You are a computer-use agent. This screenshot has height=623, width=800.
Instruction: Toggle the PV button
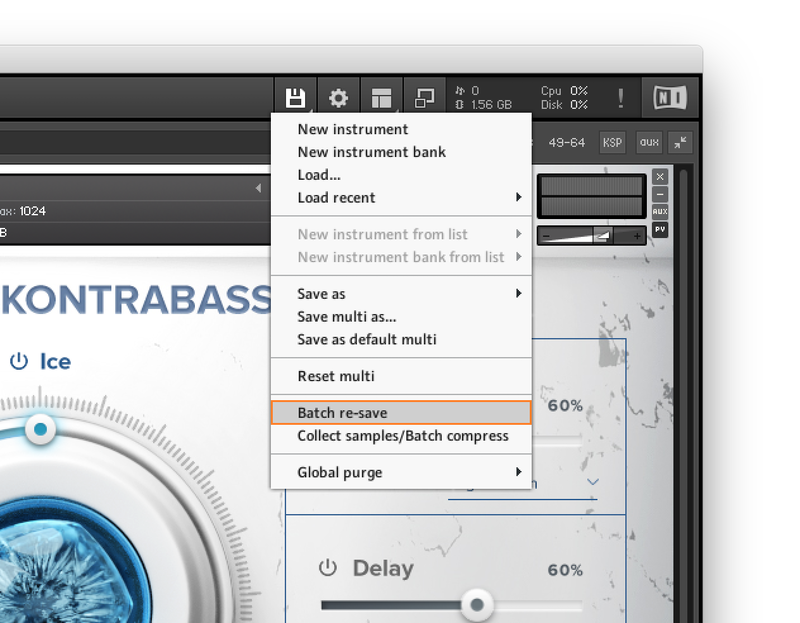660,229
